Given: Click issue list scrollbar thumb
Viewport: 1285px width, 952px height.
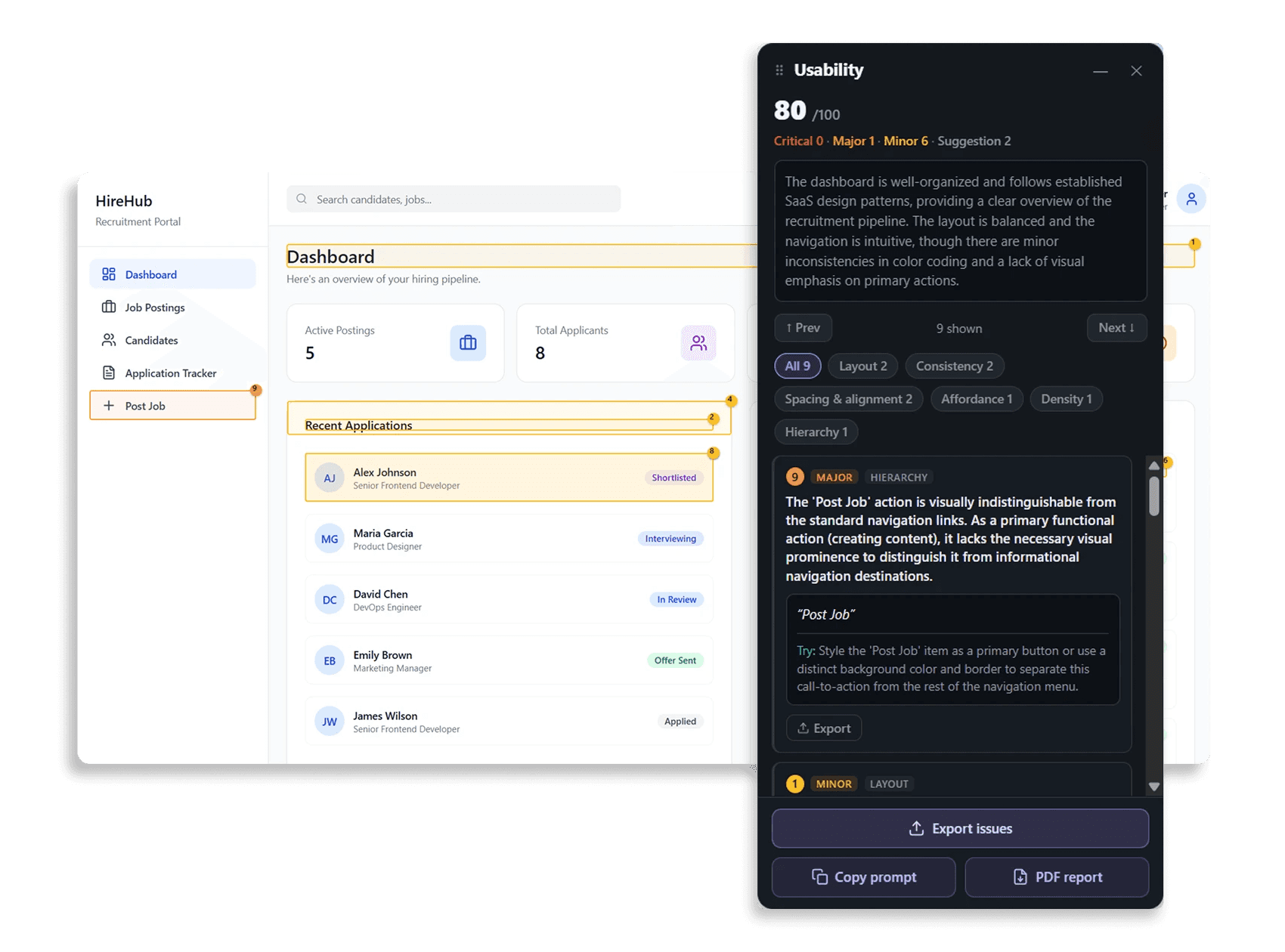Looking at the screenshot, I should click(x=1154, y=495).
